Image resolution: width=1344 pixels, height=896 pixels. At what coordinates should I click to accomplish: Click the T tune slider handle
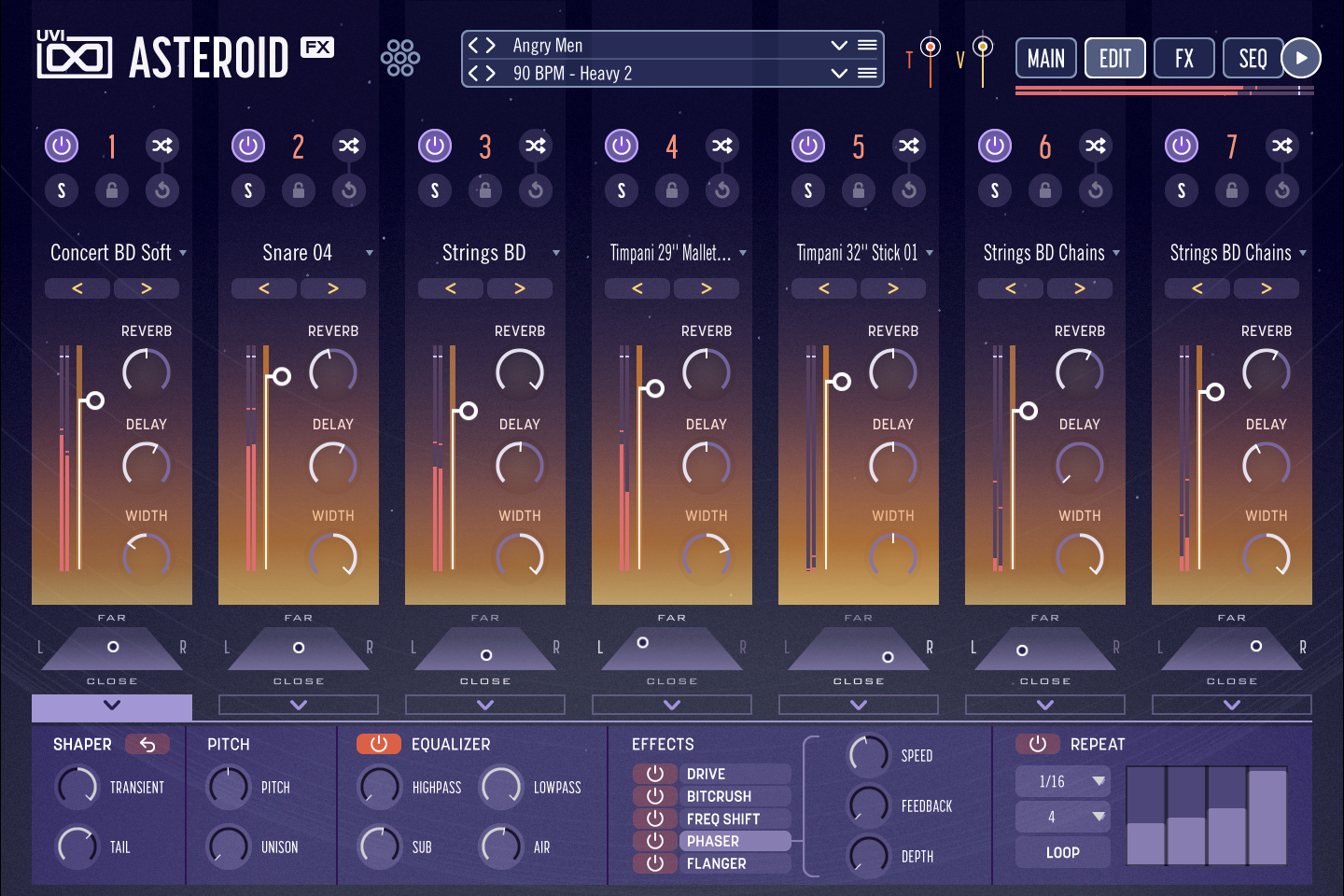[930, 46]
